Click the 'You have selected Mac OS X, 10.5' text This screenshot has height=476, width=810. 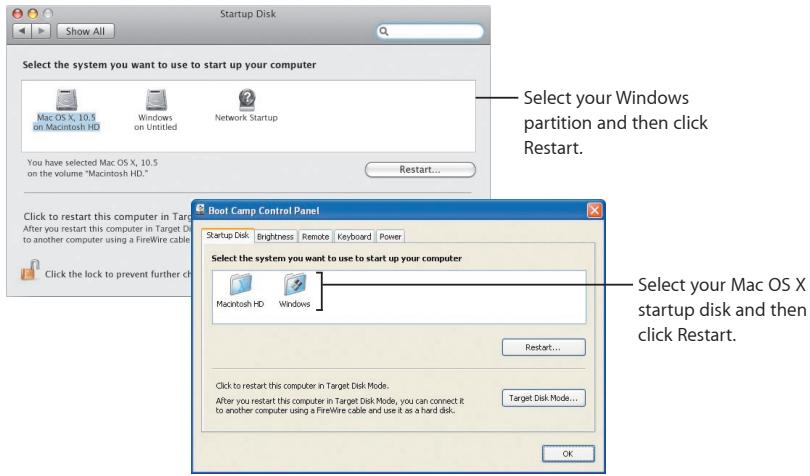[92, 162]
